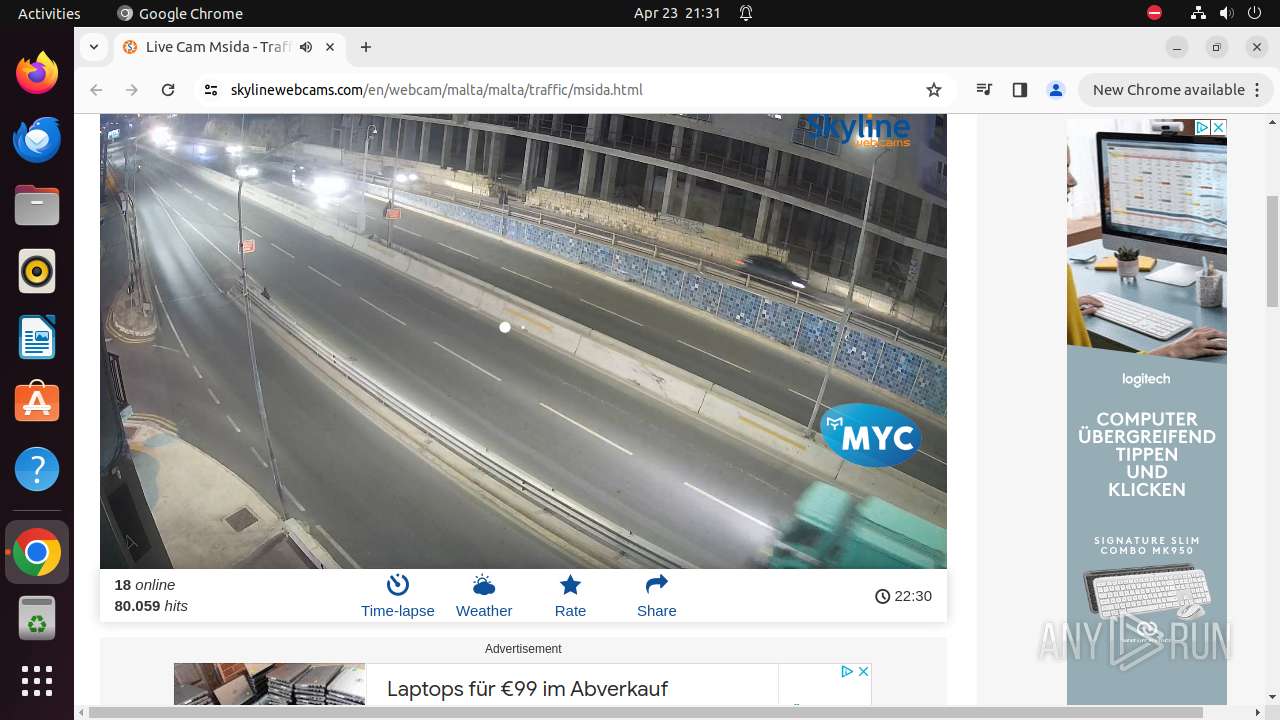Expand the tab search dropdown
The image size is (1280, 720).
(x=93, y=47)
